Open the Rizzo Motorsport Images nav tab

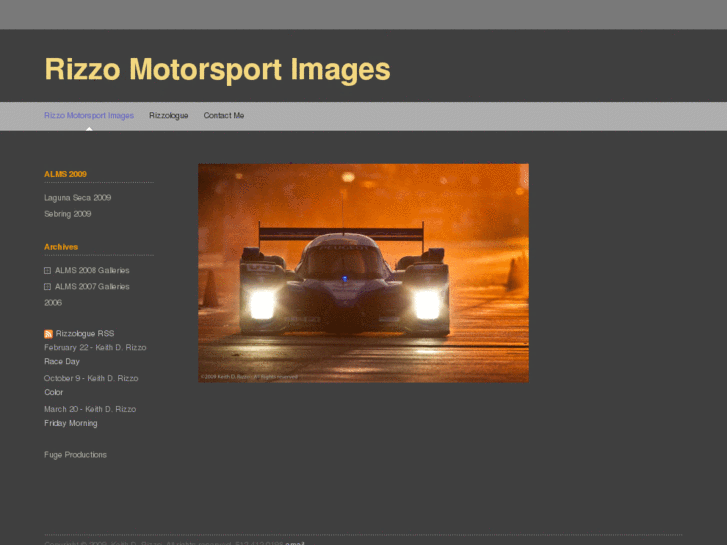click(89, 116)
